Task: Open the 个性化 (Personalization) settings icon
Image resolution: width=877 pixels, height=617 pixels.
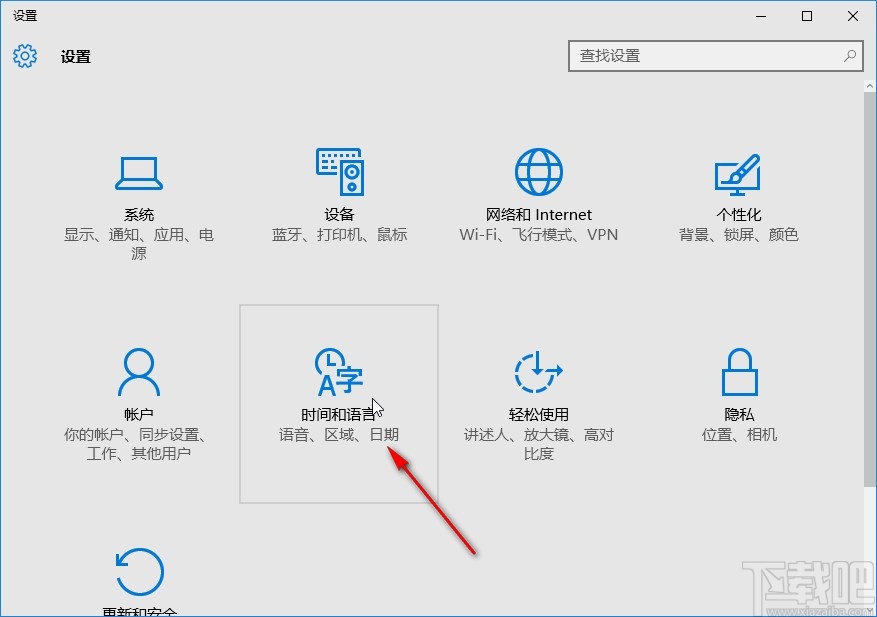Action: [738, 172]
